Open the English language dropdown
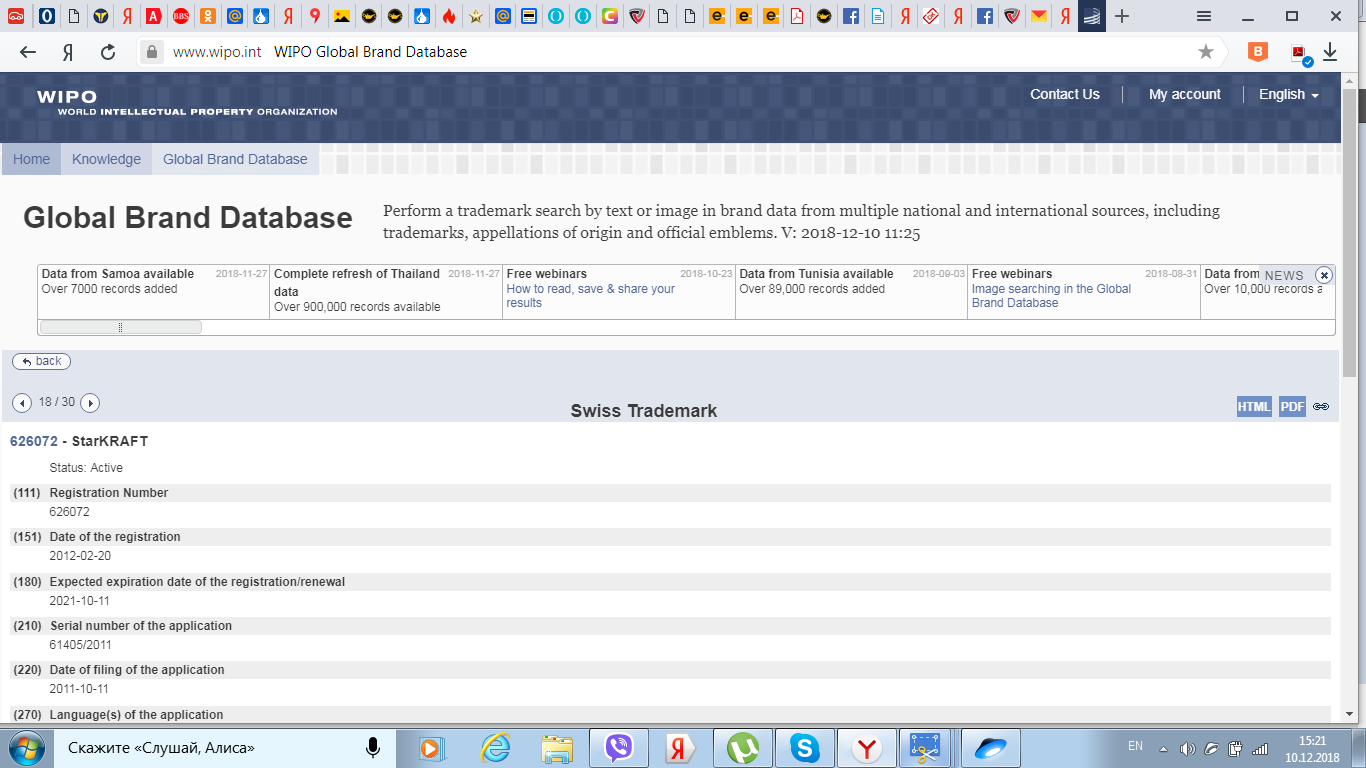 [1288, 94]
